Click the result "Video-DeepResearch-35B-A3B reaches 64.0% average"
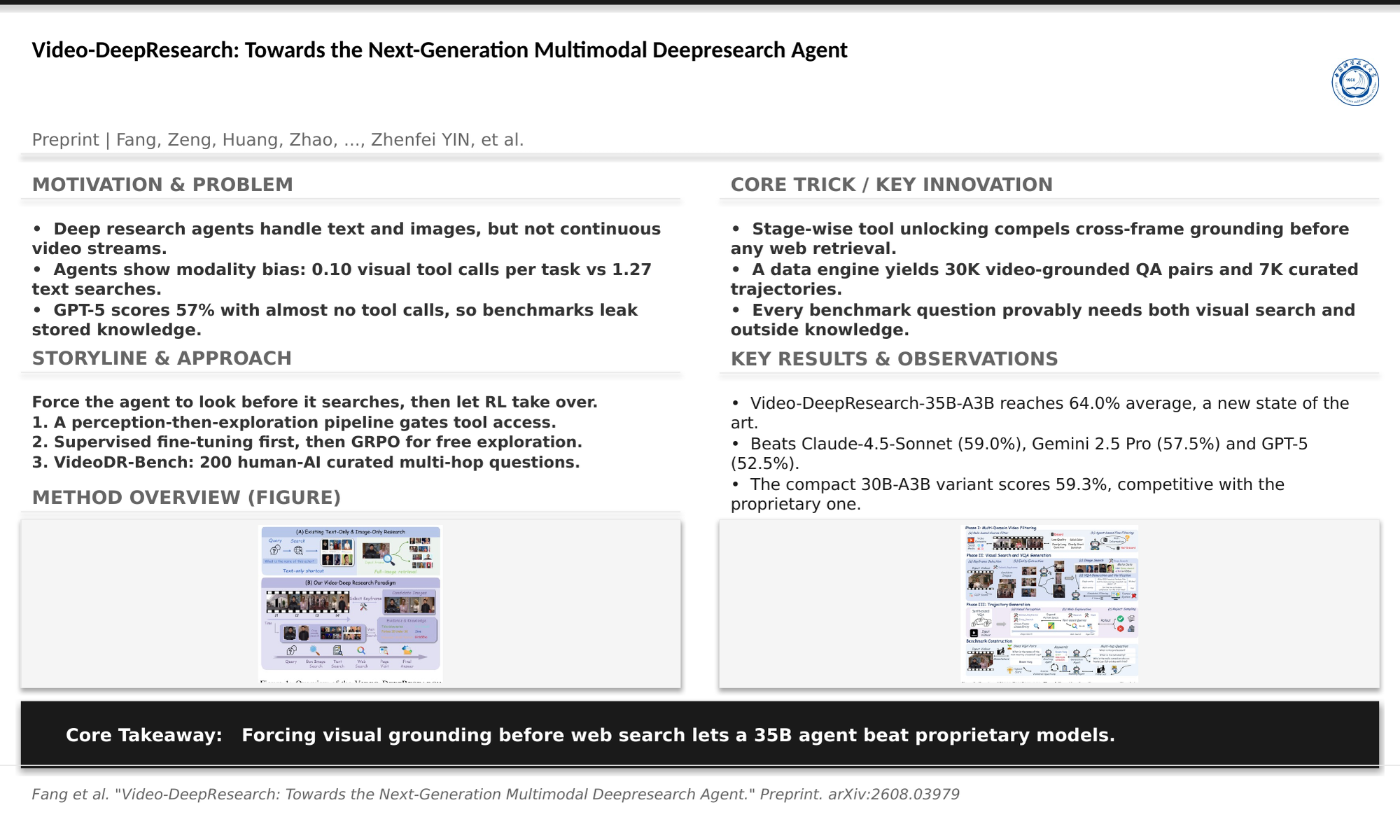Viewport: 1400px width, 840px height. pos(1040,413)
